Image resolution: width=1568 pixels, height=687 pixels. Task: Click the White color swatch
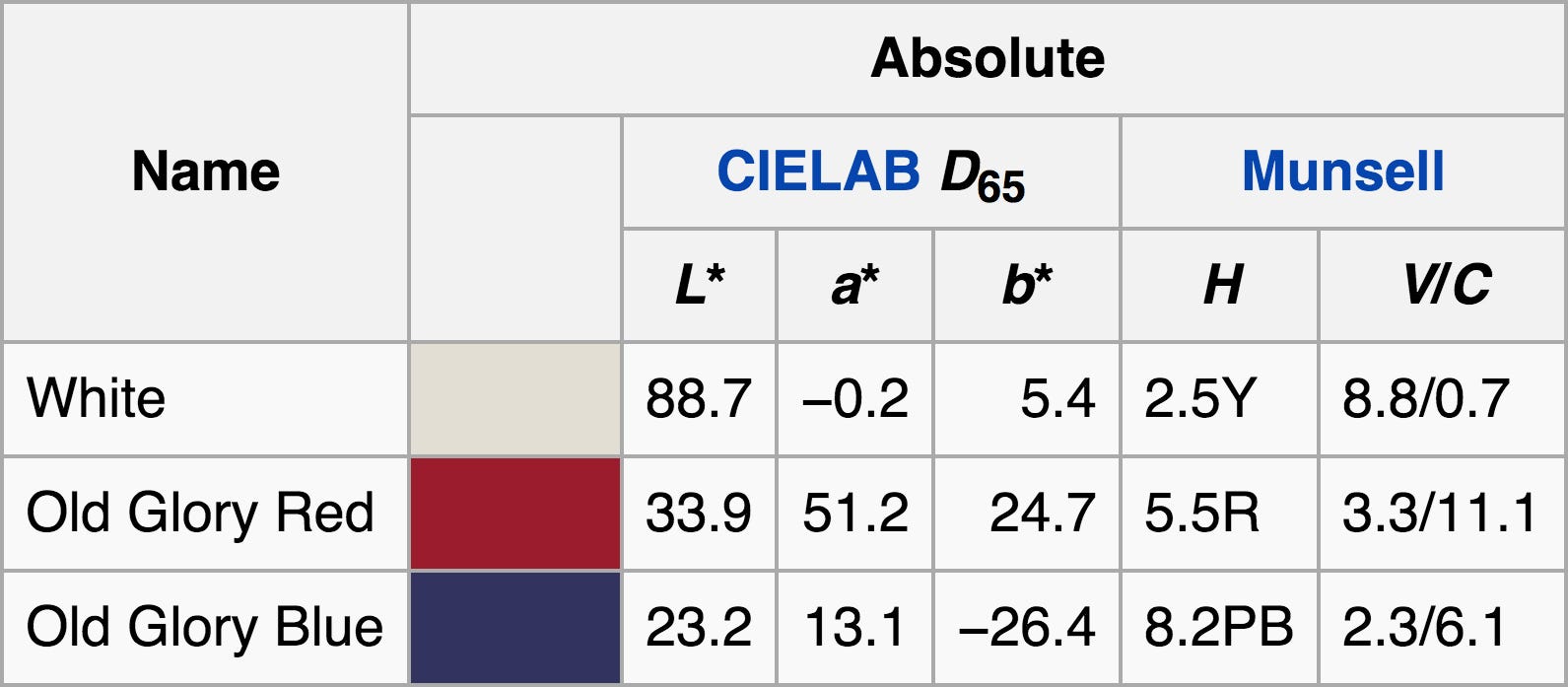click(515, 399)
